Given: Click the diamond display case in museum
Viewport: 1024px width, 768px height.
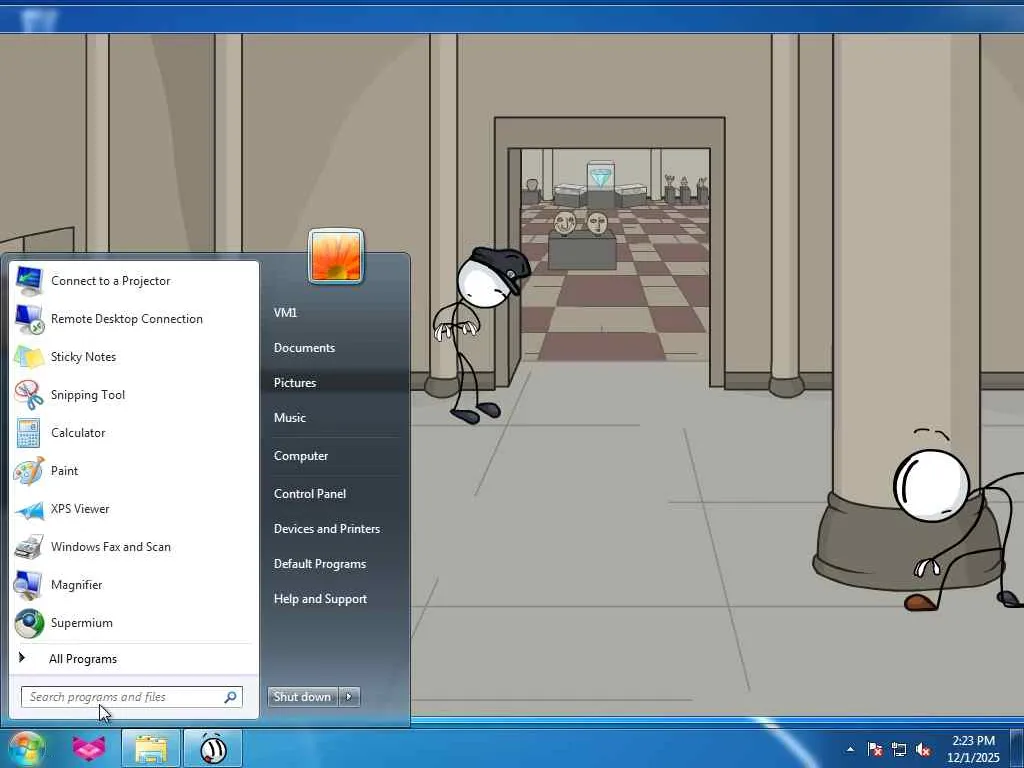Looking at the screenshot, I should point(600,183).
